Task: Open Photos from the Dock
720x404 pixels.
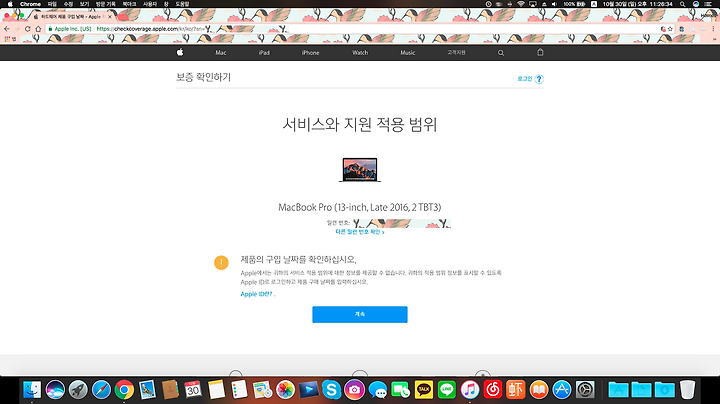Action: 285,390
